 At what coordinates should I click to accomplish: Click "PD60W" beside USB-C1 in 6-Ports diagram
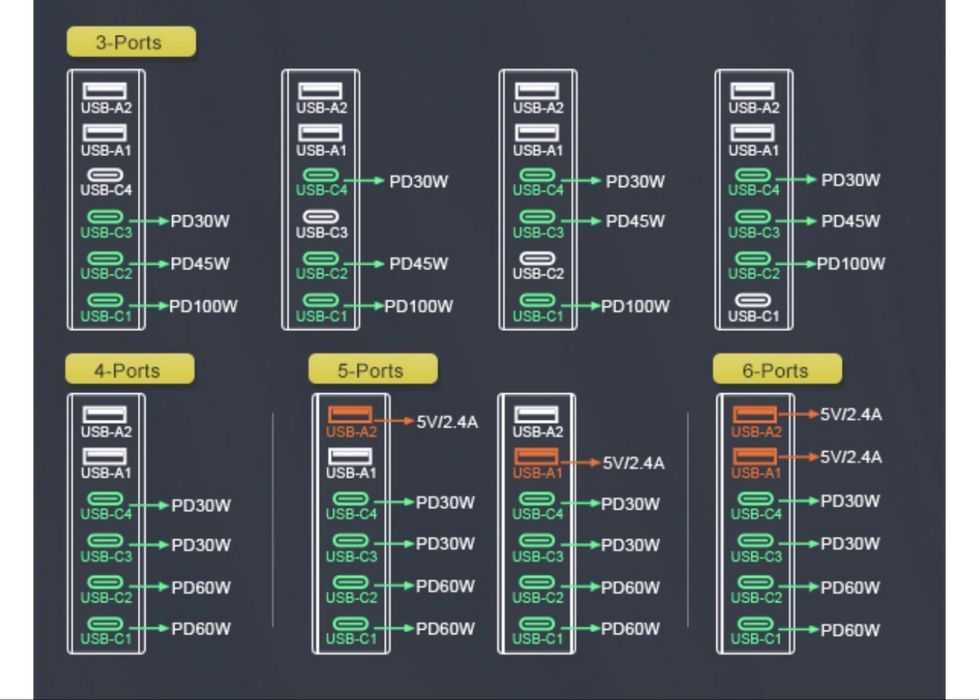[x=850, y=630]
